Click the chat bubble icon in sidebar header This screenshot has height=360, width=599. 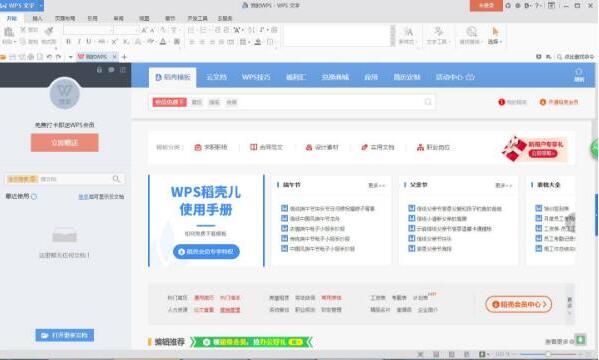point(111,70)
